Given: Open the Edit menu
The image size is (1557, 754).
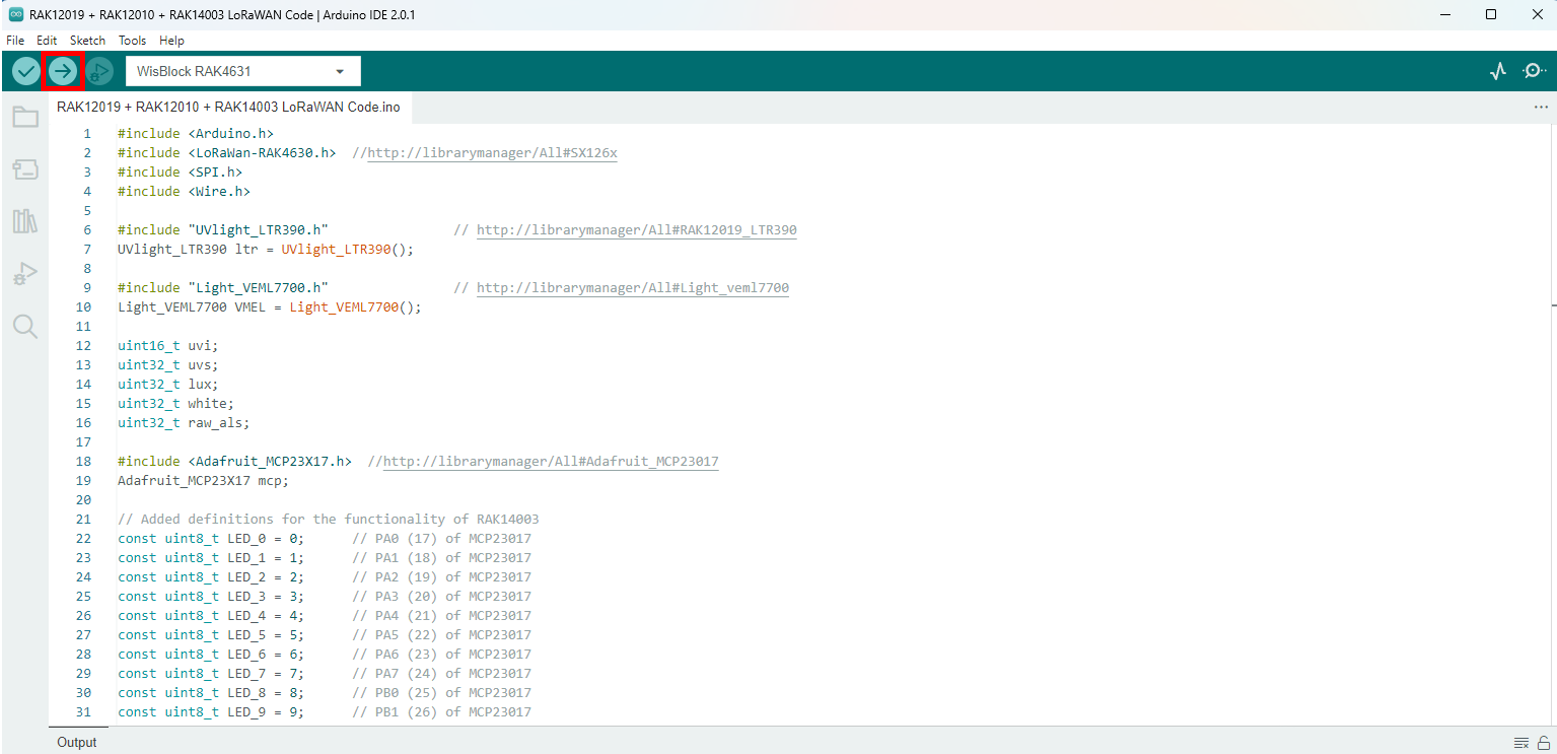Looking at the screenshot, I should [x=46, y=41].
